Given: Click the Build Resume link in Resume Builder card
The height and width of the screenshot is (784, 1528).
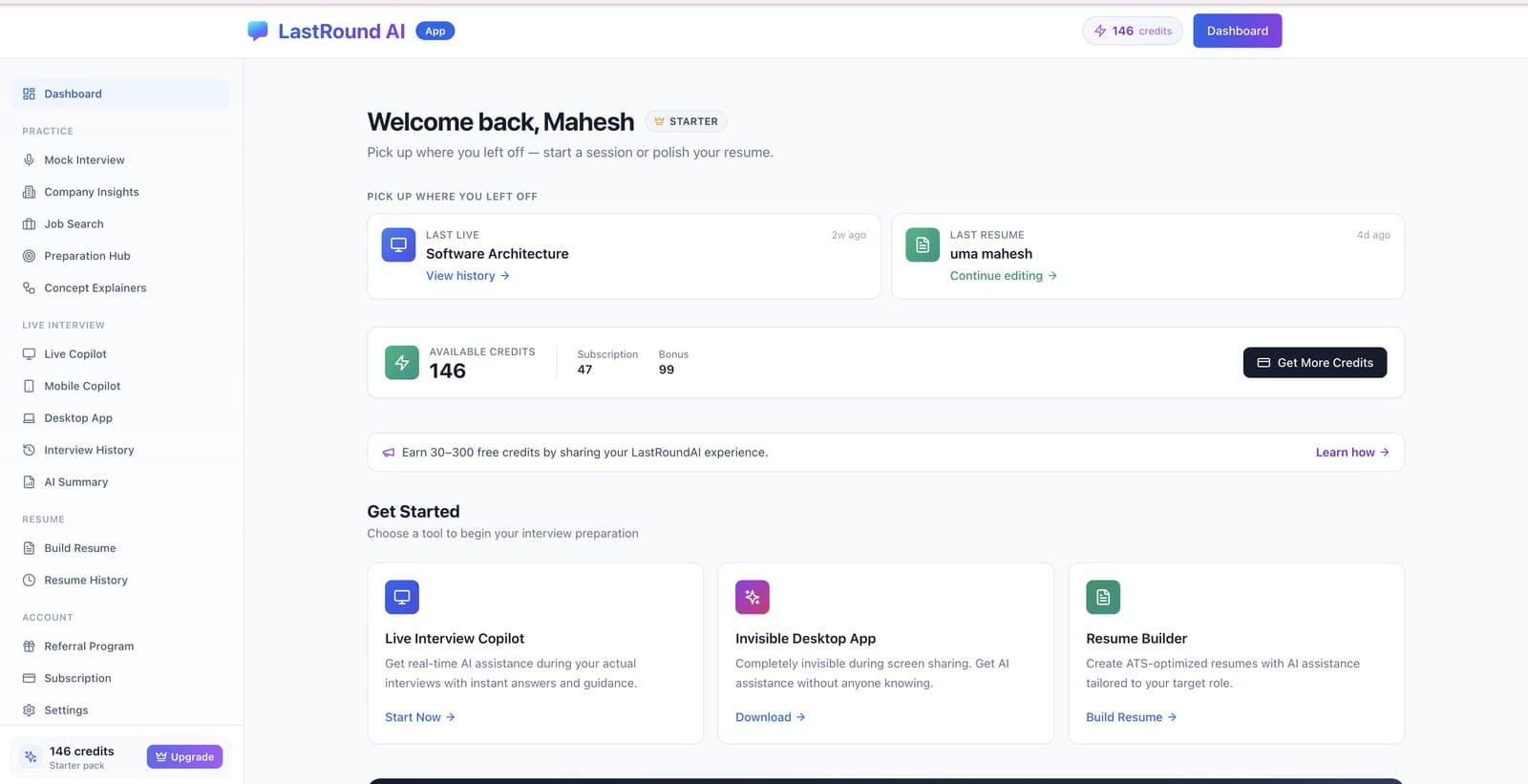Looking at the screenshot, I should tap(1132, 717).
